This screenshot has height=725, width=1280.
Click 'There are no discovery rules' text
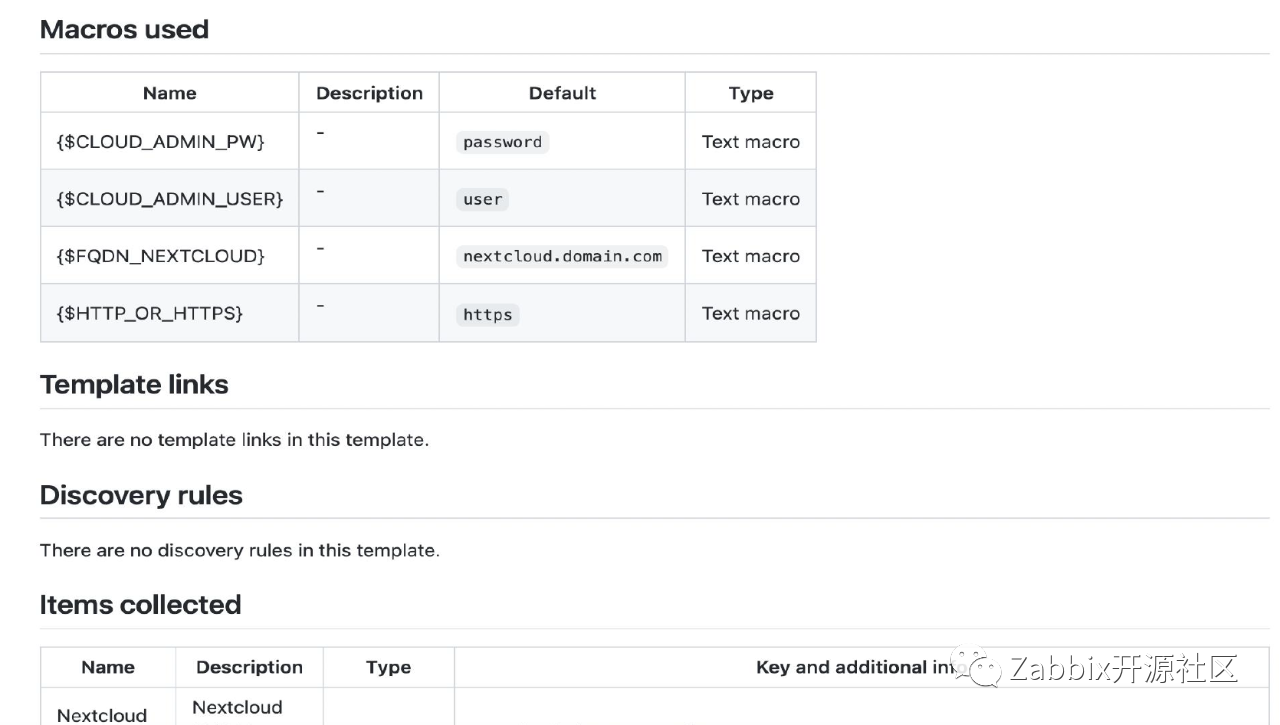tap(239, 550)
